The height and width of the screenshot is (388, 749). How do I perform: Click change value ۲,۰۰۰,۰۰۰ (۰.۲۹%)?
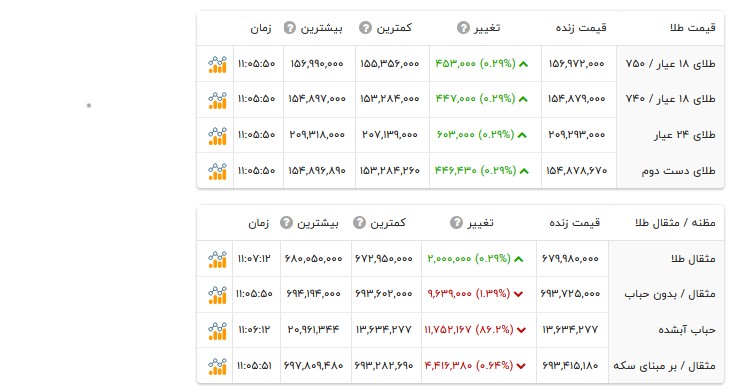469,259
